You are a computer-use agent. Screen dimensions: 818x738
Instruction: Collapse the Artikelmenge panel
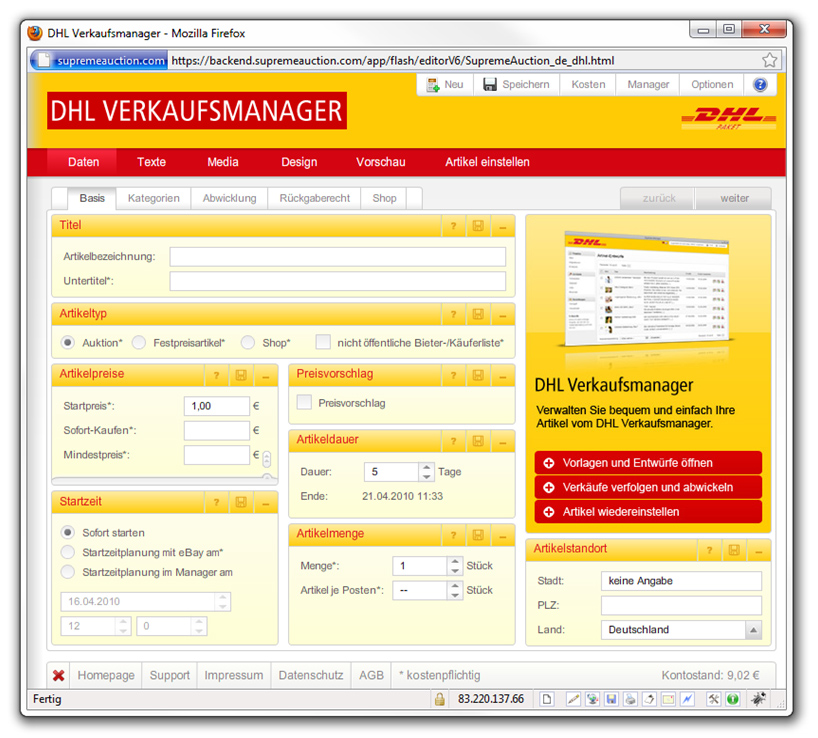coord(503,535)
